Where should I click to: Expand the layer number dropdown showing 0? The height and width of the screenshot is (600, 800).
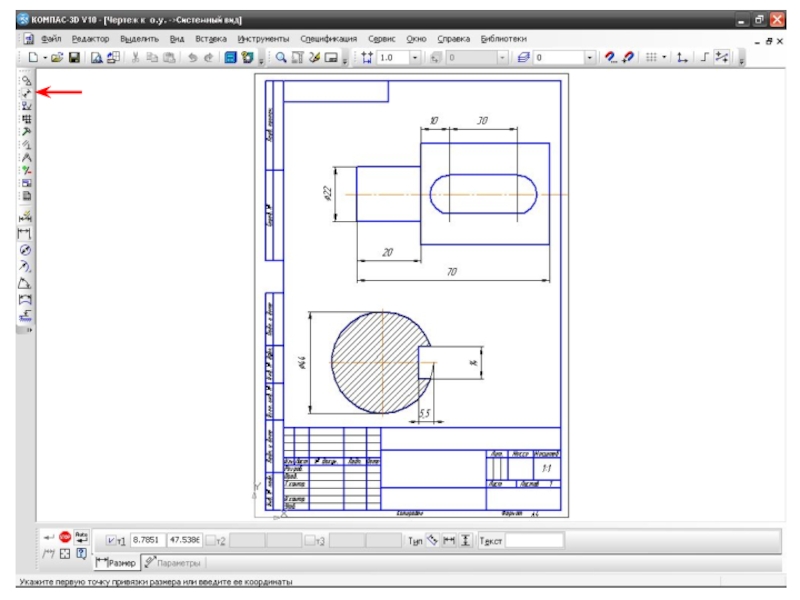(x=589, y=58)
